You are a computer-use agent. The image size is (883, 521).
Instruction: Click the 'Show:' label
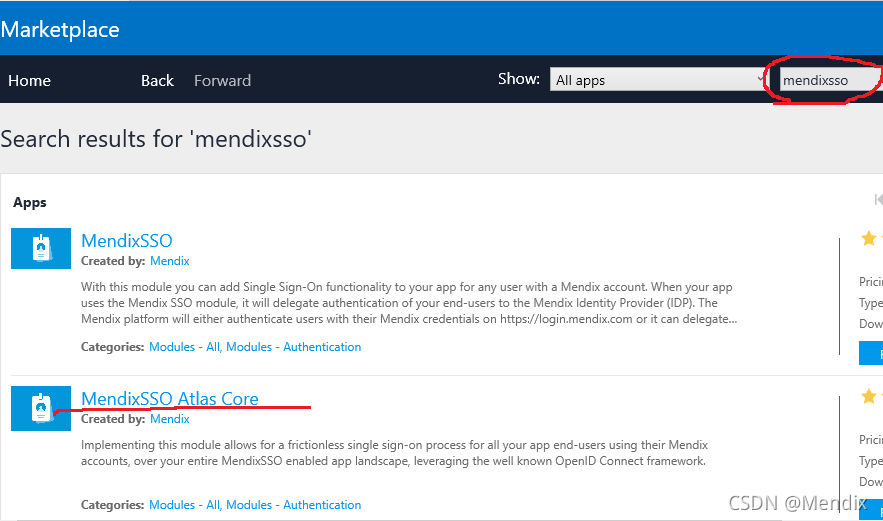click(x=519, y=79)
